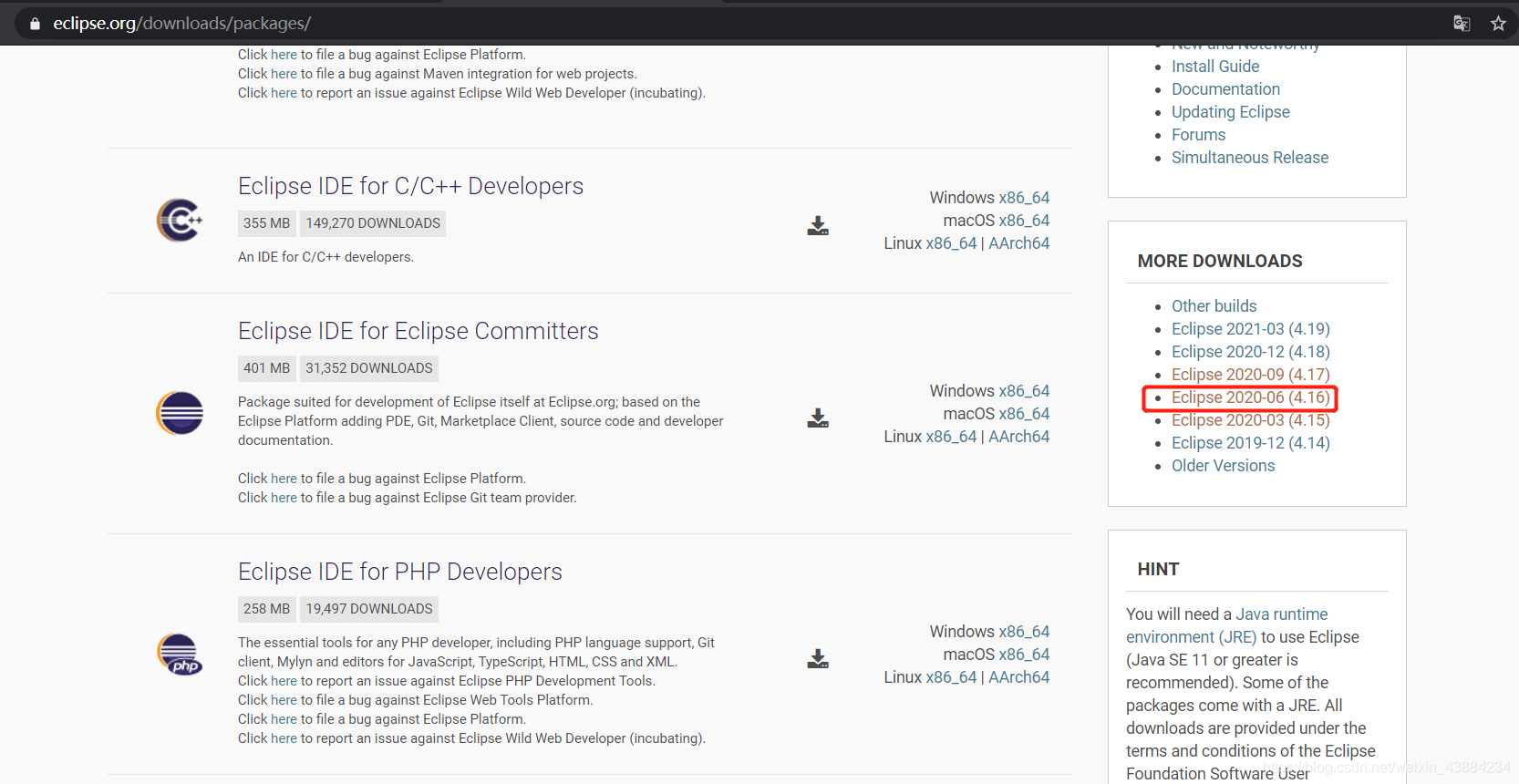The height and width of the screenshot is (784, 1519).
Task: Download PHP package for Linux AArch64
Action: (x=1018, y=677)
